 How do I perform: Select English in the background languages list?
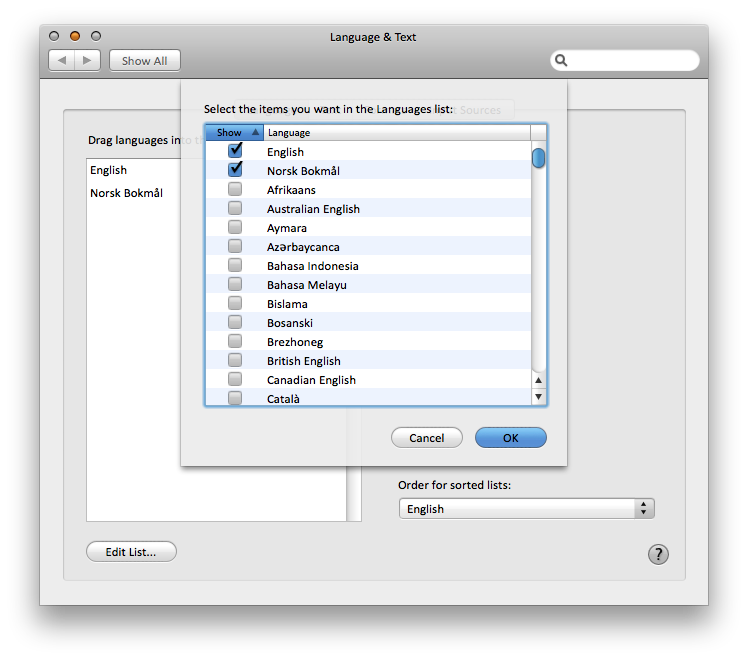[x=108, y=170]
